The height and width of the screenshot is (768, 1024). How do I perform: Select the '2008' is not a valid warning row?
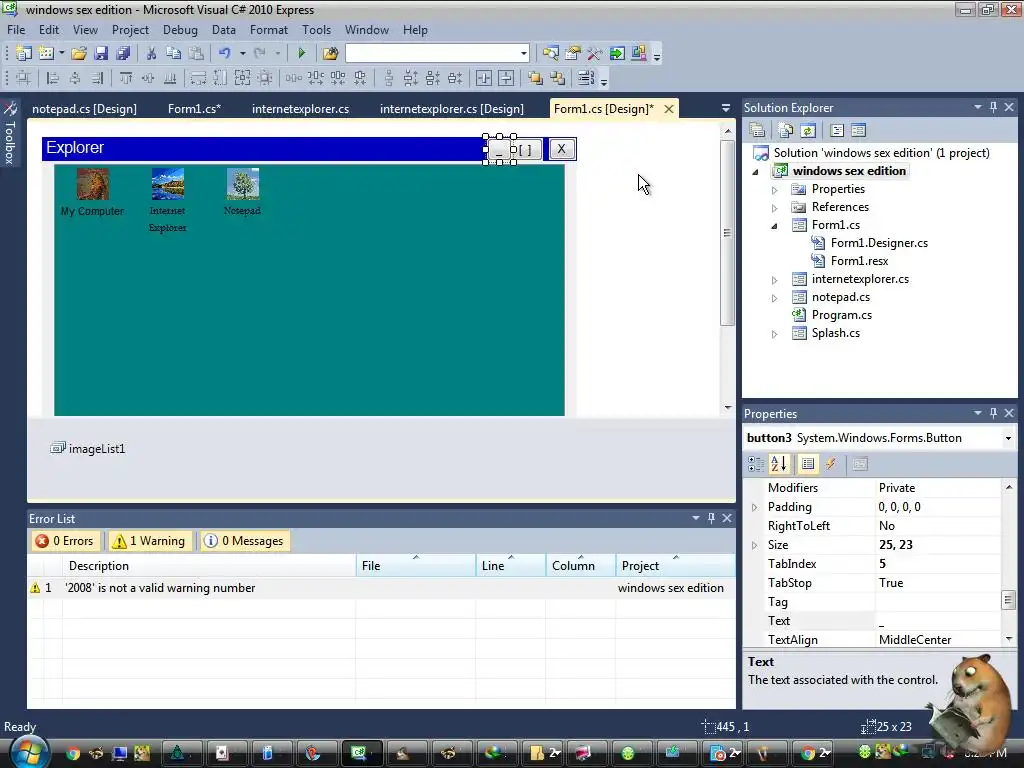click(x=381, y=588)
